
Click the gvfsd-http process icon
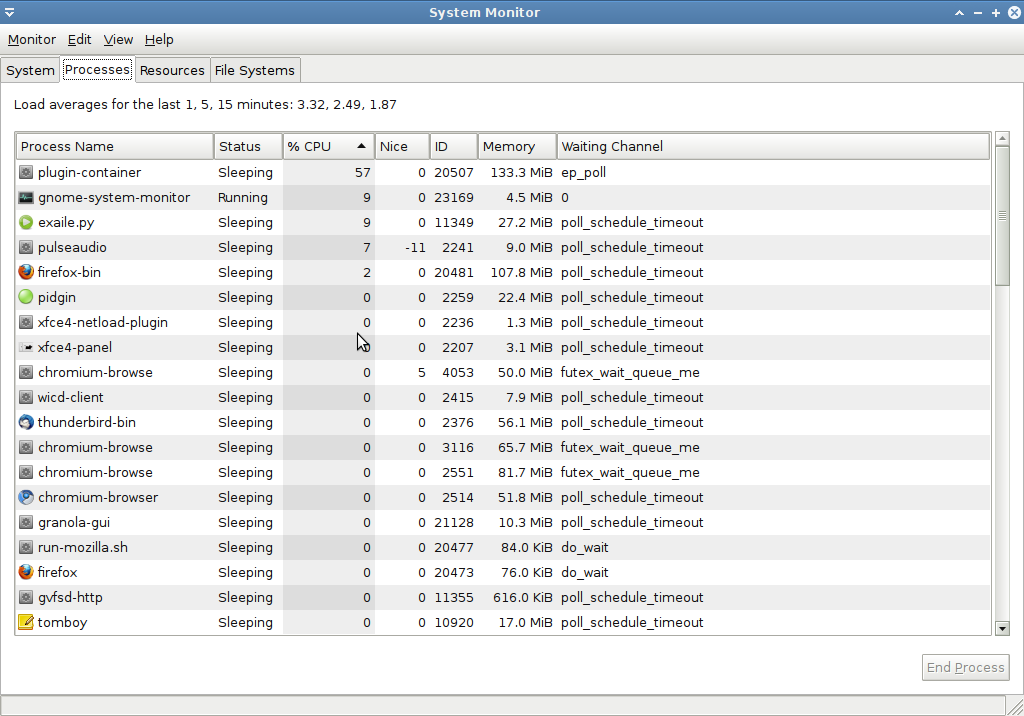[x=25, y=597]
